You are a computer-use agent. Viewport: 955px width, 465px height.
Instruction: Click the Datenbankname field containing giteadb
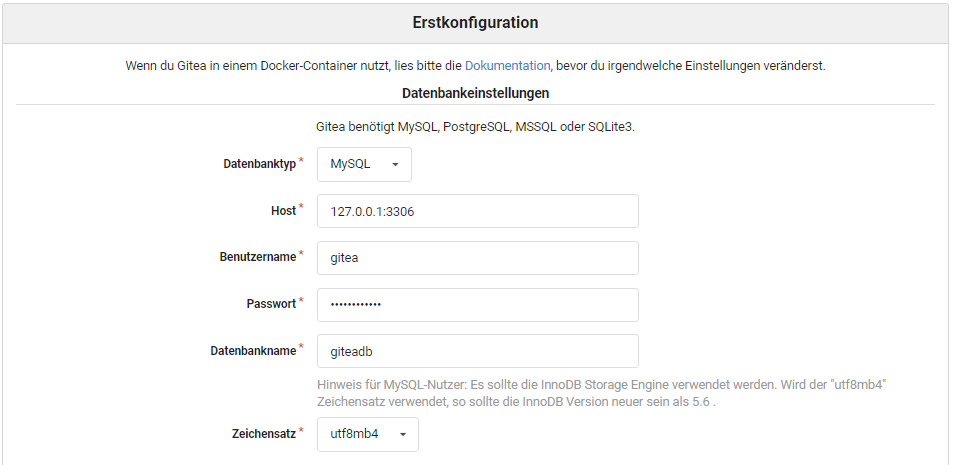tap(477, 351)
